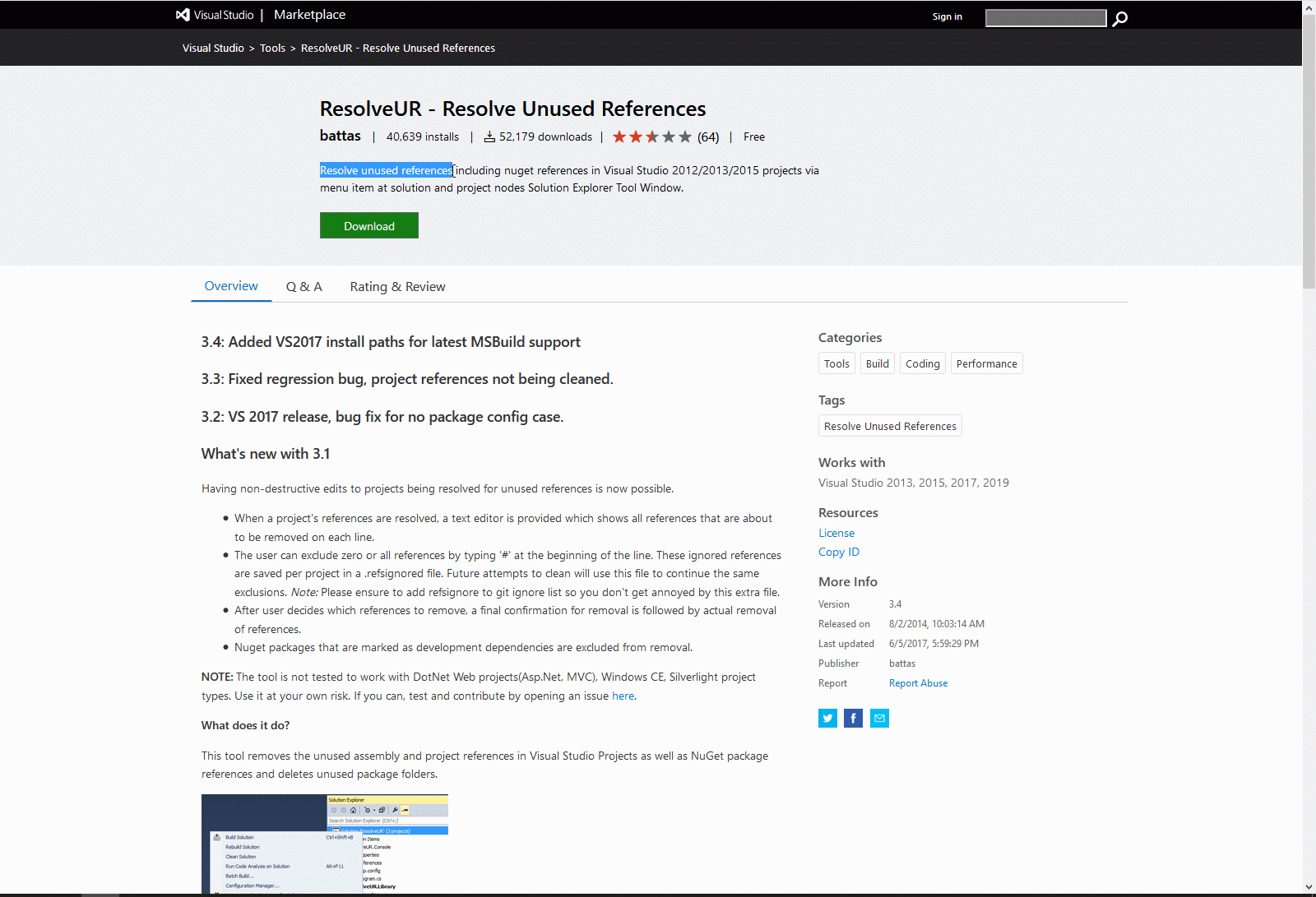Screen dimensions: 1316x897
Task: Click the Copy ID link
Action: [839, 552]
